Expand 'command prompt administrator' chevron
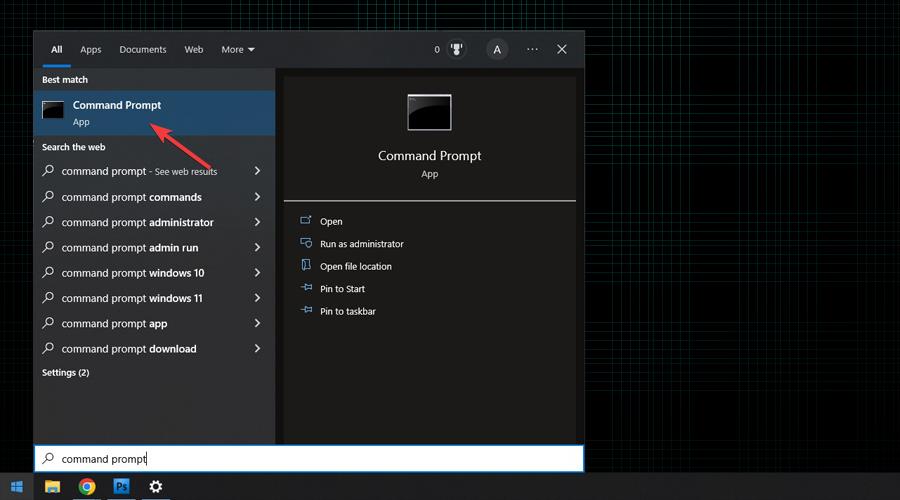The image size is (900, 500). (x=257, y=222)
